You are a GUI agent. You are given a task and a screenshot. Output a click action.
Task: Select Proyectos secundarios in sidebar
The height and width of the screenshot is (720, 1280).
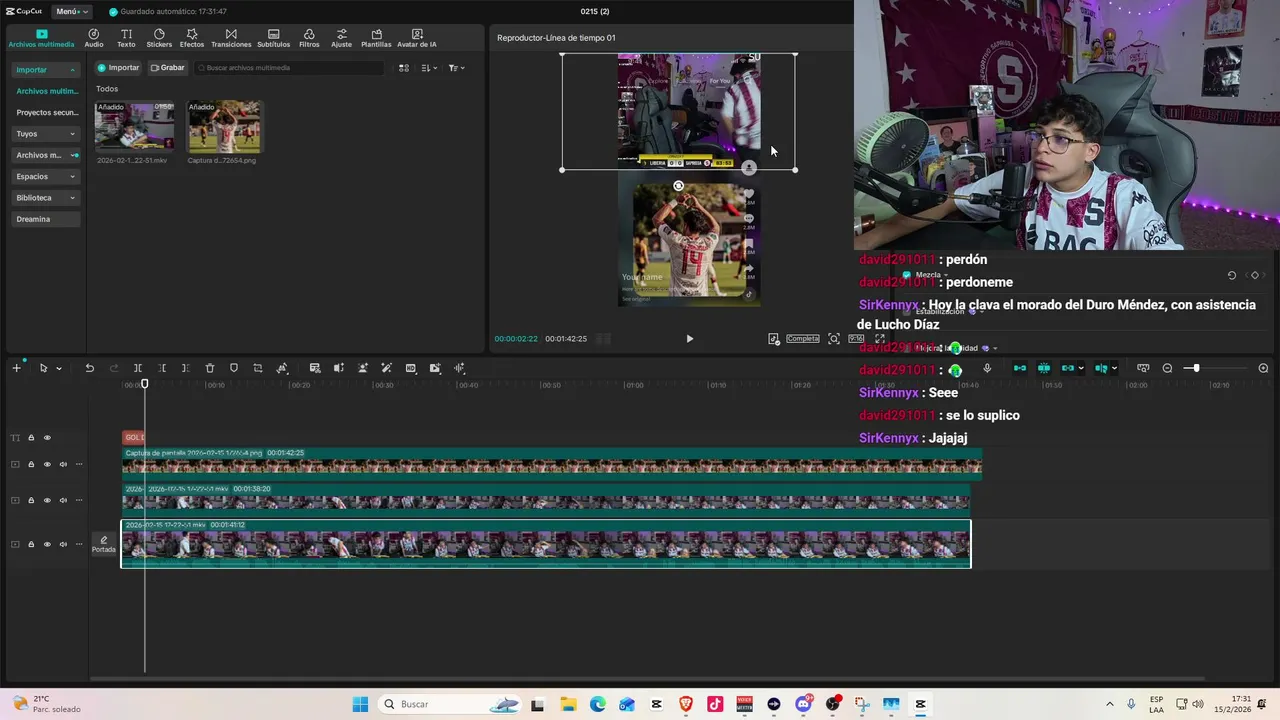(46, 113)
